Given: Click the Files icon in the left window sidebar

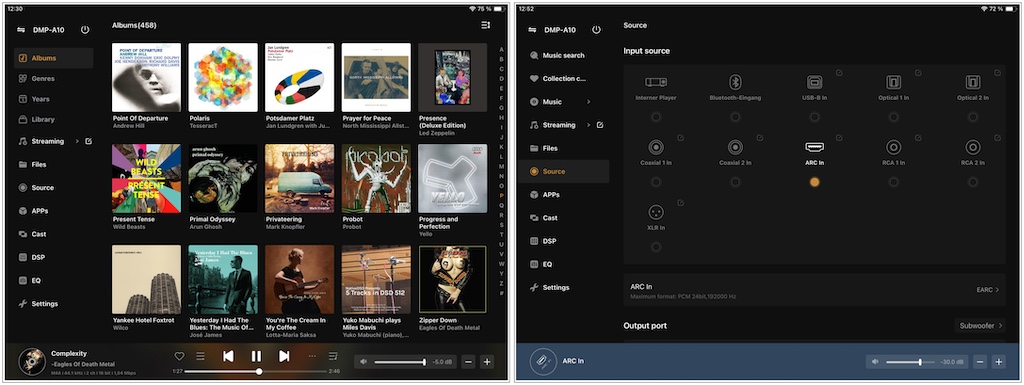Looking at the screenshot, I should point(23,164).
